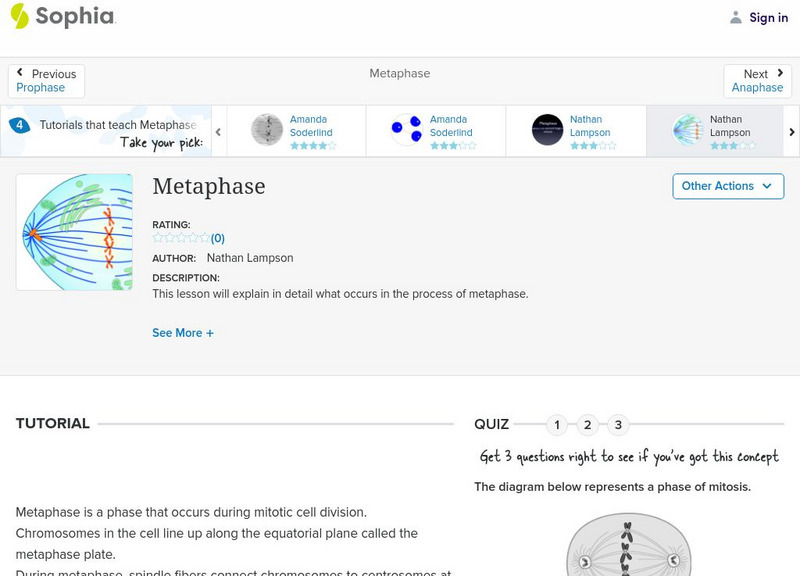Jump to quiz question 1
Image resolution: width=800 pixels, height=576 pixels.
(557, 425)
